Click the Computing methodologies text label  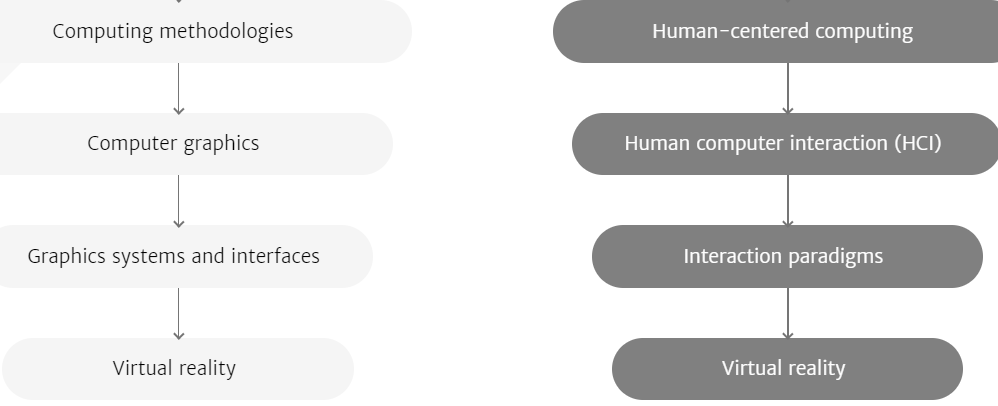click(x=172, y=31)
